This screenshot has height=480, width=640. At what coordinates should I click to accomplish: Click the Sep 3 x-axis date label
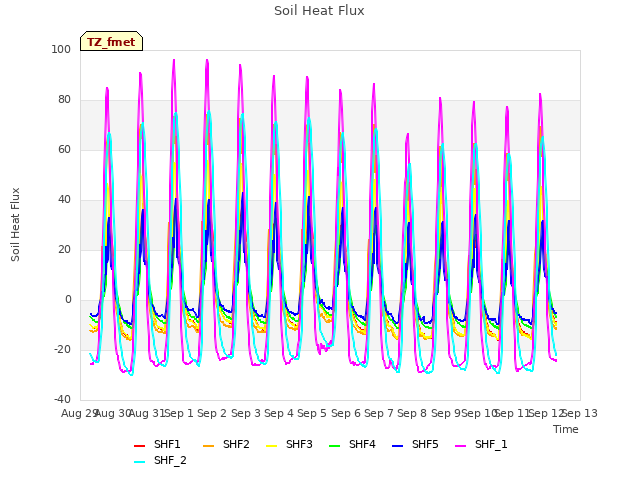pyautogui.click(x=246, y=413)
